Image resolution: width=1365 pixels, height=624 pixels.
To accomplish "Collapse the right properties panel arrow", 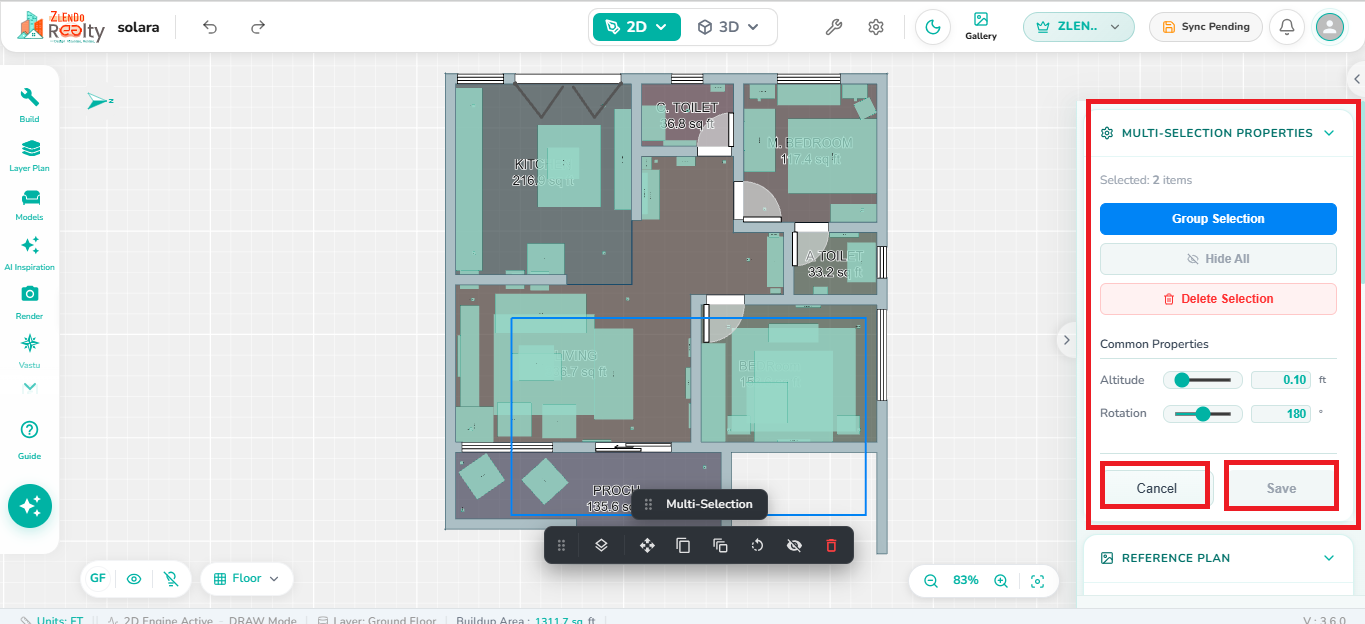I will (1066, 340).
